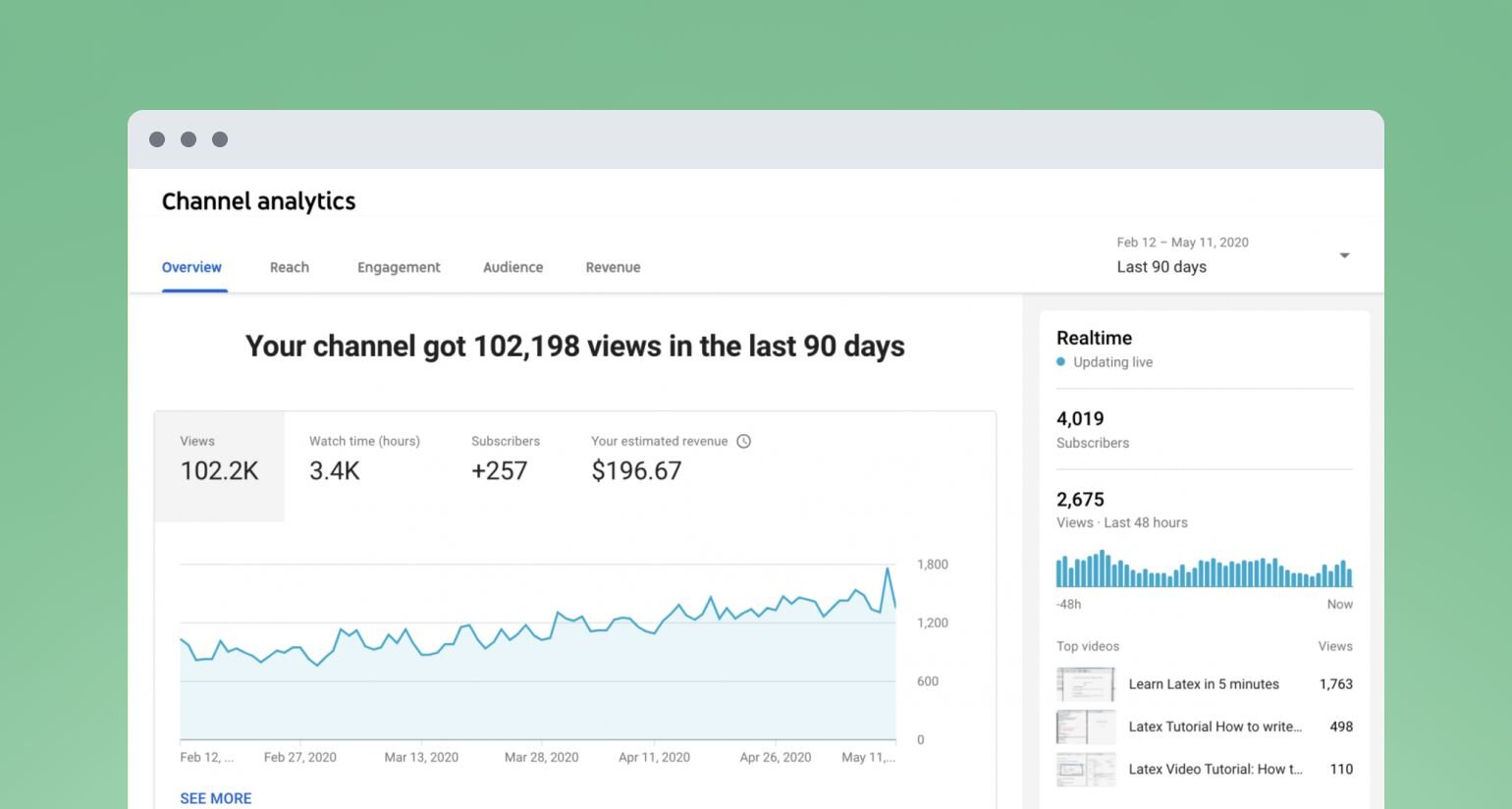This screenshot has height=809, width=1512.
Task: Click the Learn Latex in 5 minutes title
Action: (x=1204, y=684)
